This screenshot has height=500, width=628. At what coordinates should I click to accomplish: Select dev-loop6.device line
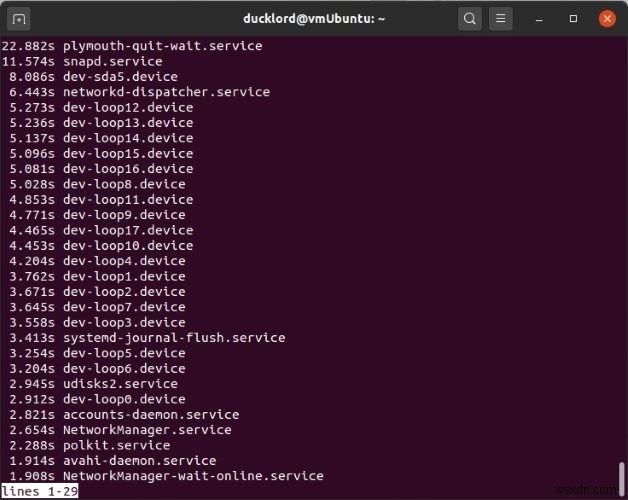tap(97, 369)
